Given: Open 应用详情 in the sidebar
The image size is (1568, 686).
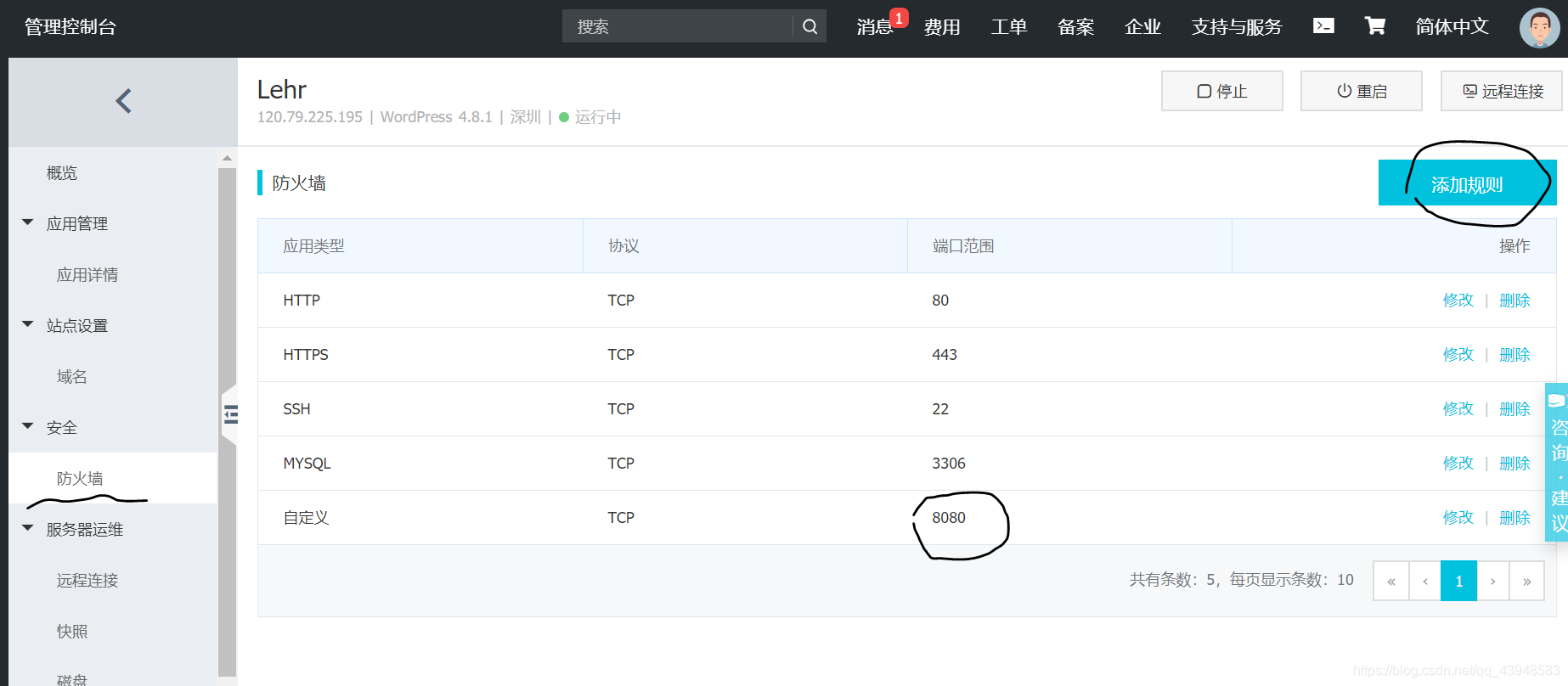Looking at the screenshot, I should click(x=87, y=275).
